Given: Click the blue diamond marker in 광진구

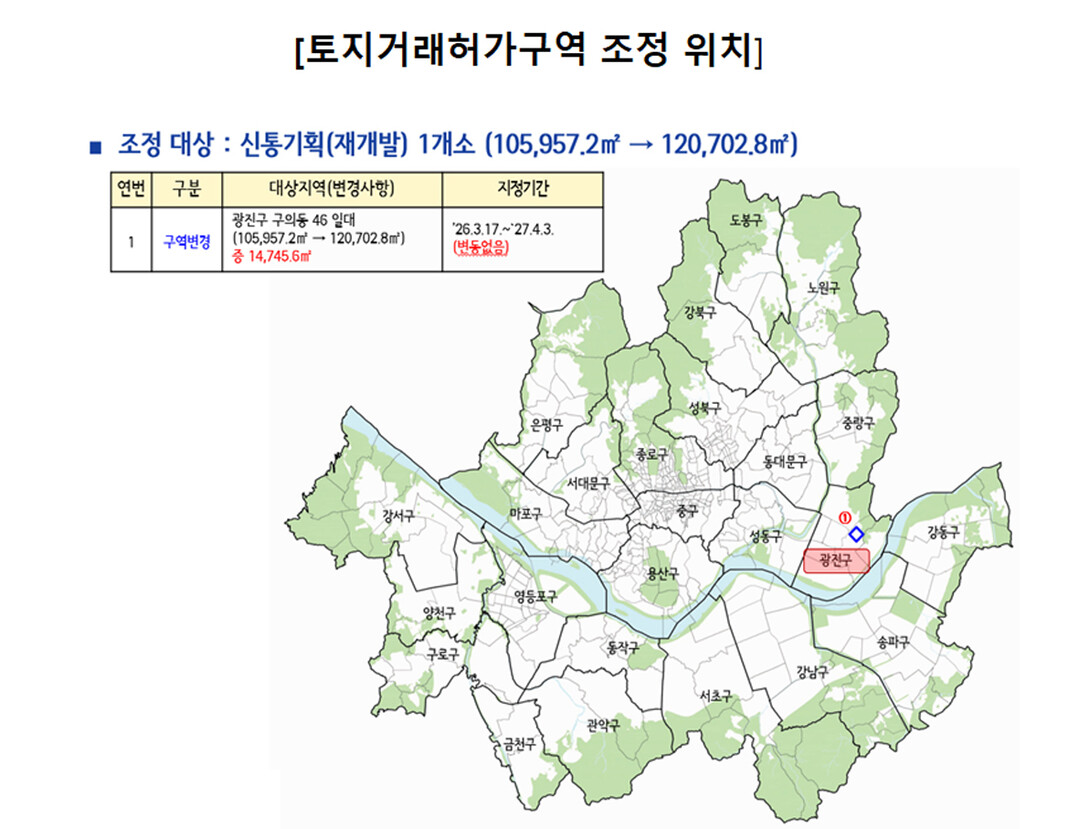Looking at the screenshot, I should (x=856, y=534).
